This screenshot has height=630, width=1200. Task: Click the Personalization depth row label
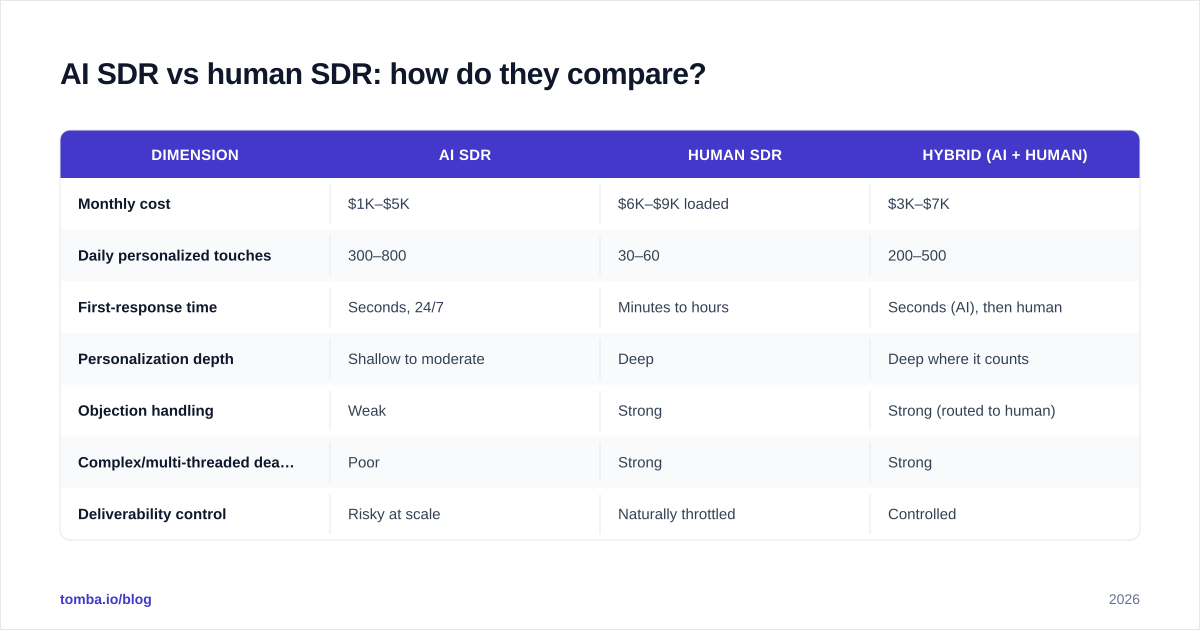pyautogui.click(x=156, y=359)
